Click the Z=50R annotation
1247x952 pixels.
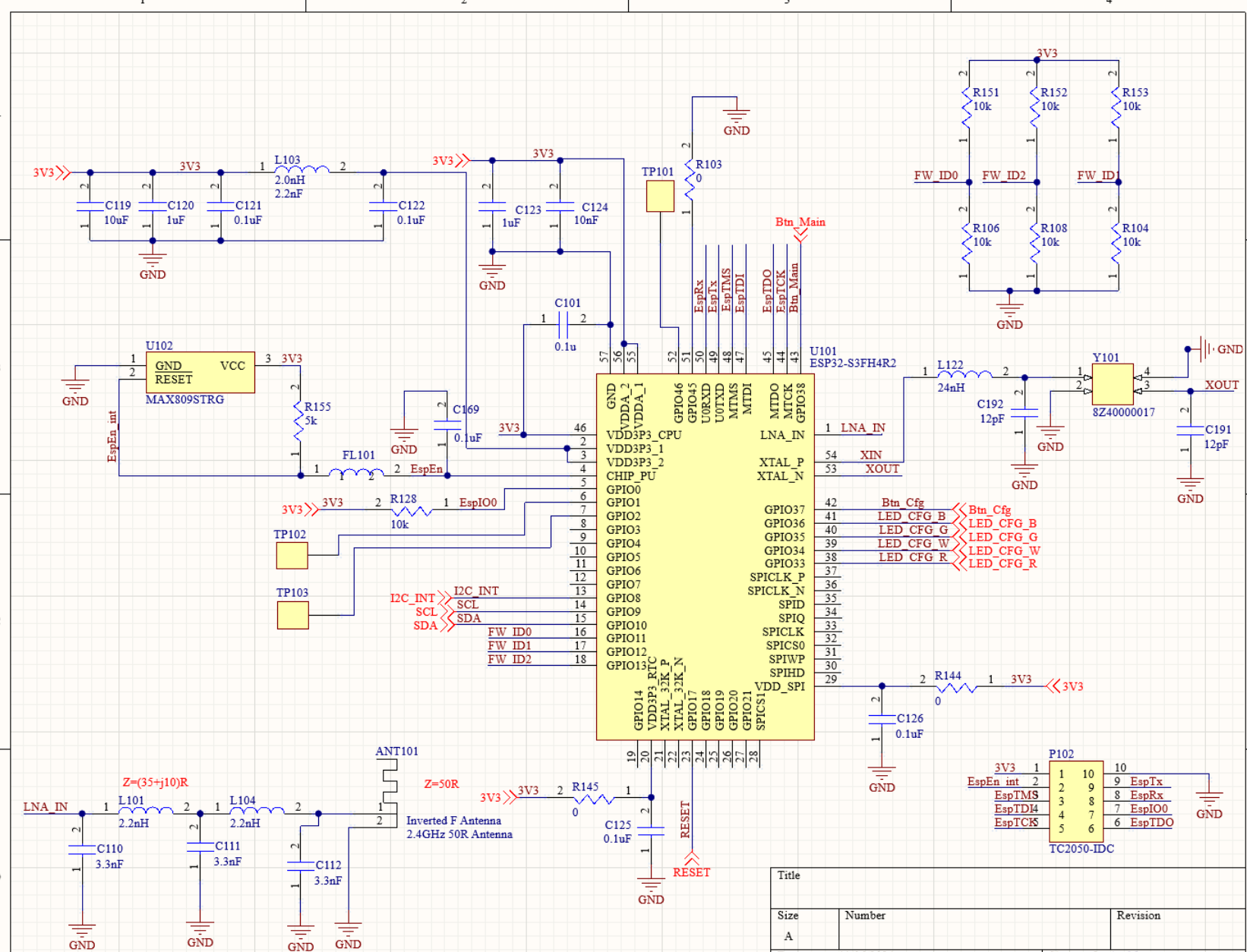click(441, 783)
